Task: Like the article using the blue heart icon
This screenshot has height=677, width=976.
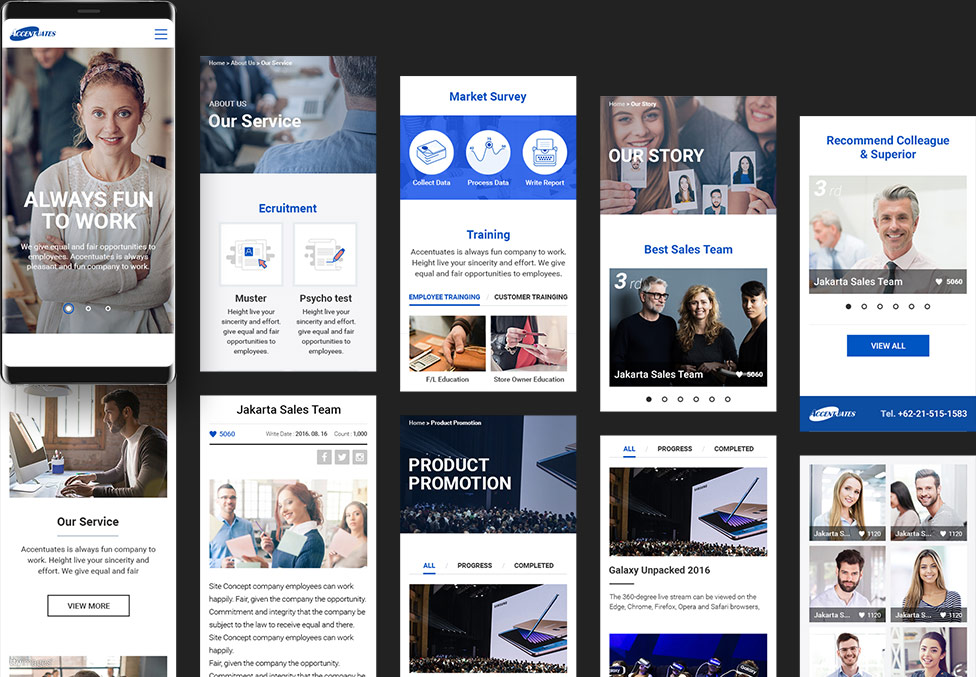Action: 213,434
